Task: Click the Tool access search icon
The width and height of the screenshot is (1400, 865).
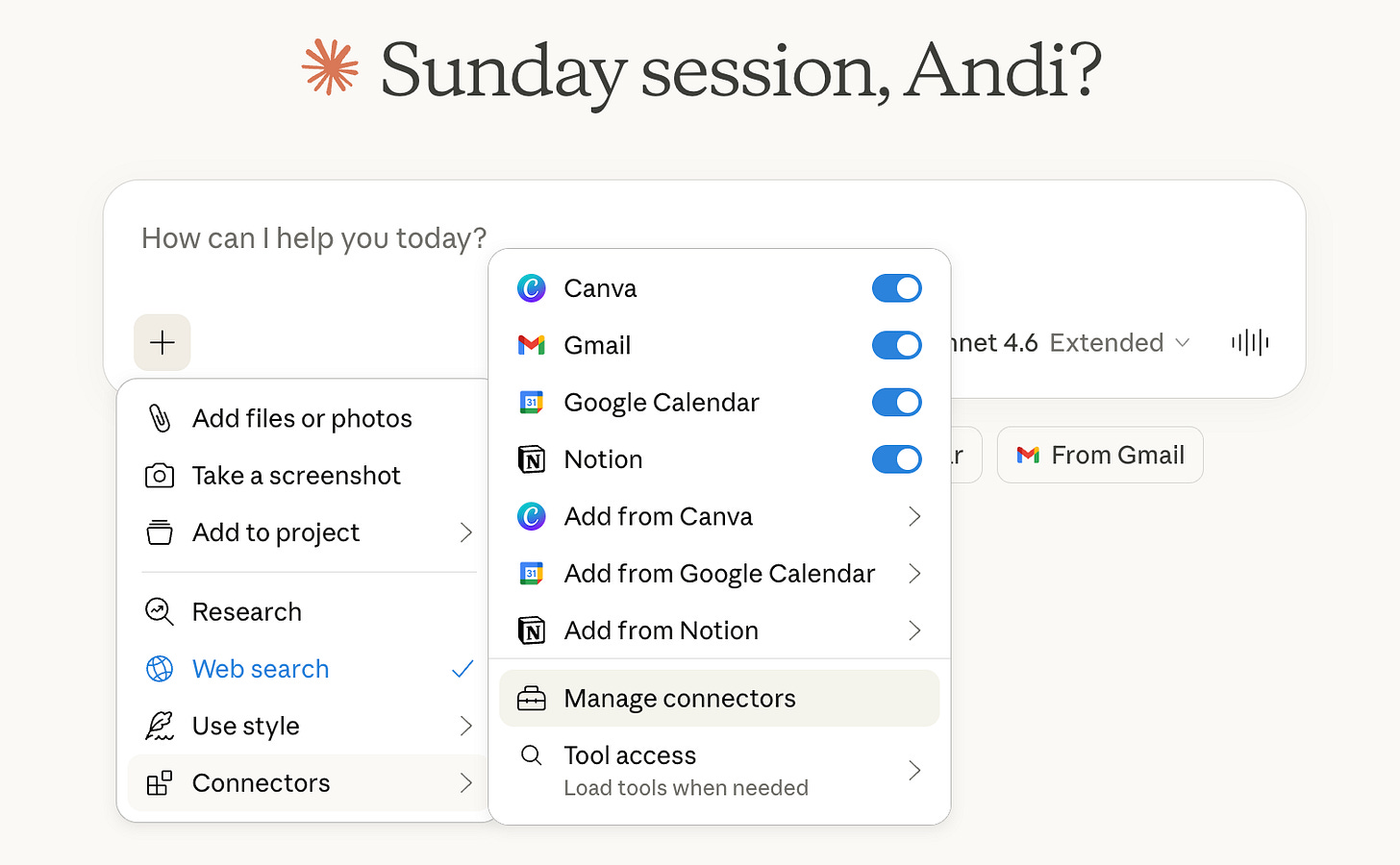Action: point(531,755)
